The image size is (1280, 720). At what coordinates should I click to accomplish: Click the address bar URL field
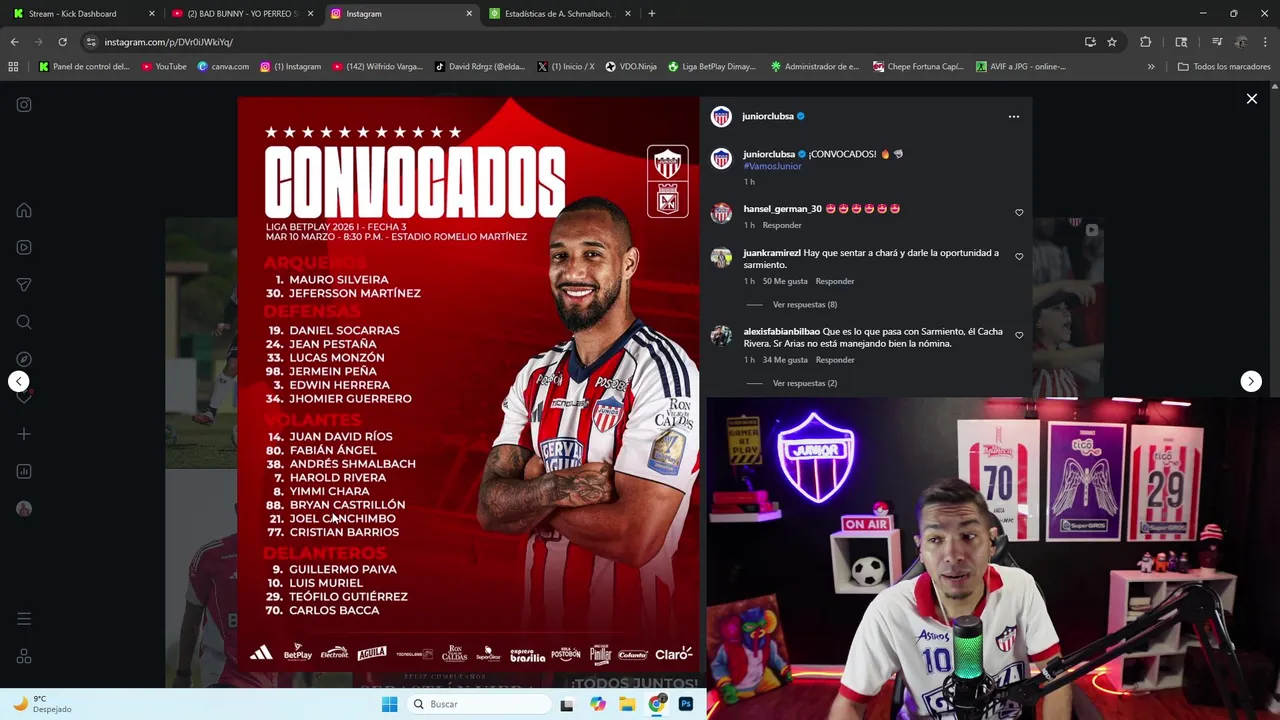(x=580, y=42)
